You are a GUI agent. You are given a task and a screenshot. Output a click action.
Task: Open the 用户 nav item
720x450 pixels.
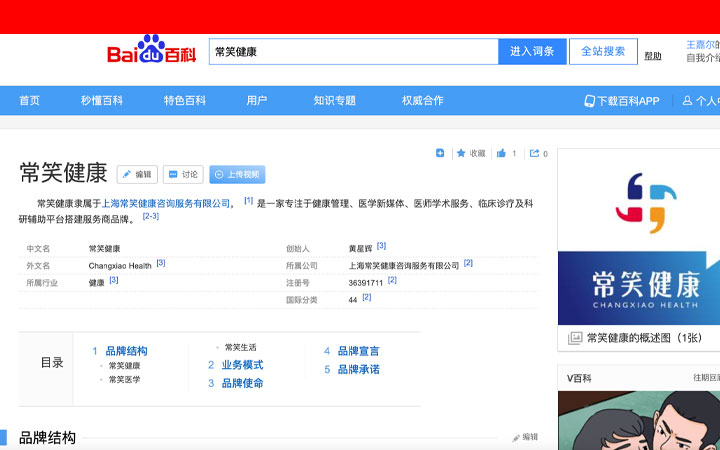(x=257, y=101)
